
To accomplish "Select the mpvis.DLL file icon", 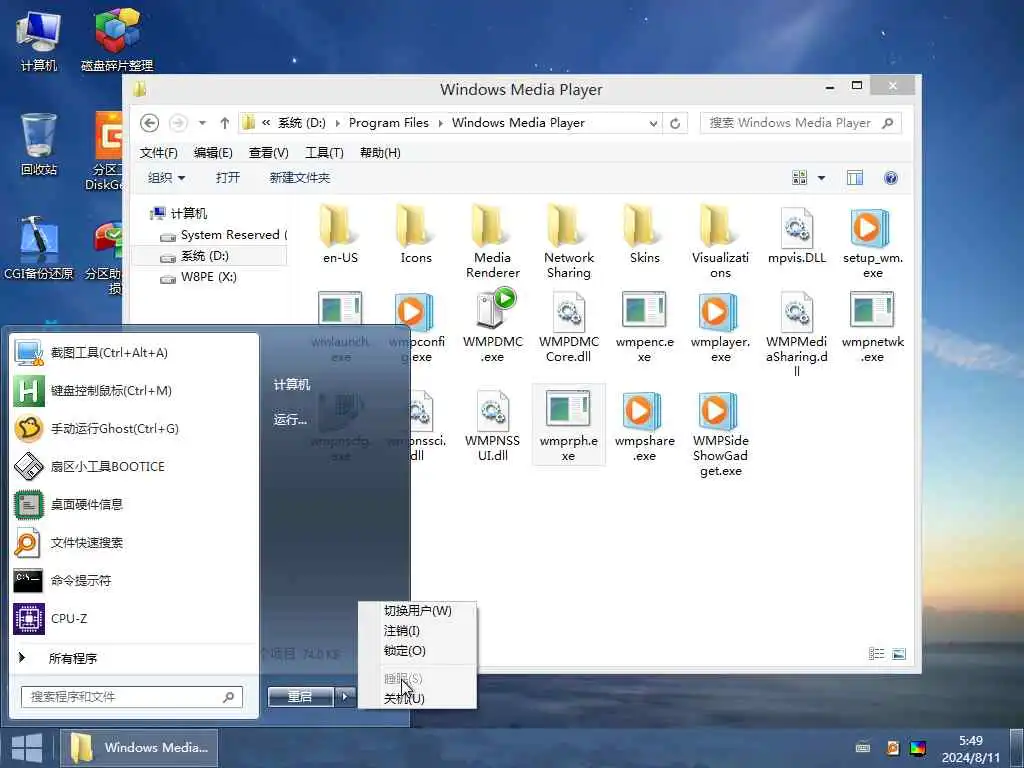I will (797, 227).
